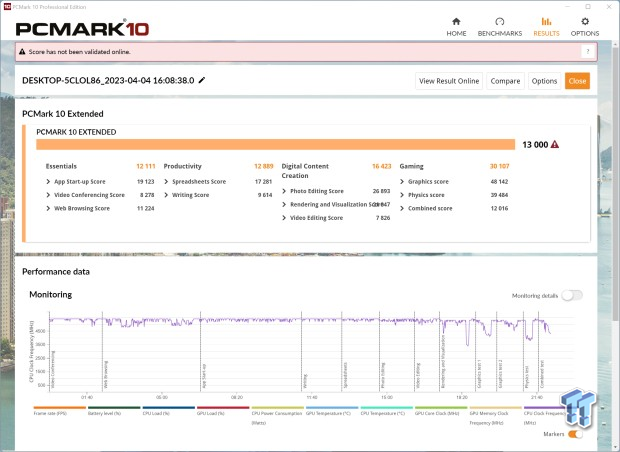Click the overall score 13 000

(535, 145)
